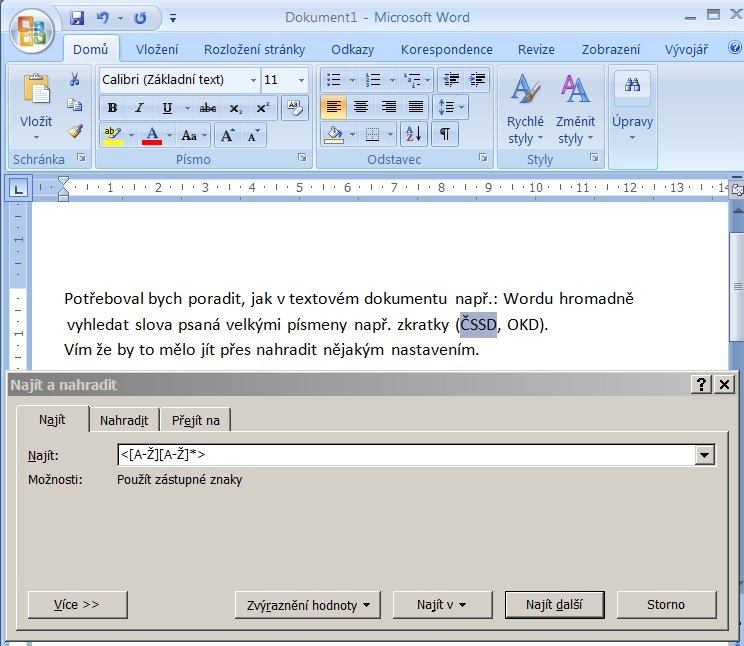Screen dimensions: 744x646
Task: Click the Najít další button
Action: point(554,605)
